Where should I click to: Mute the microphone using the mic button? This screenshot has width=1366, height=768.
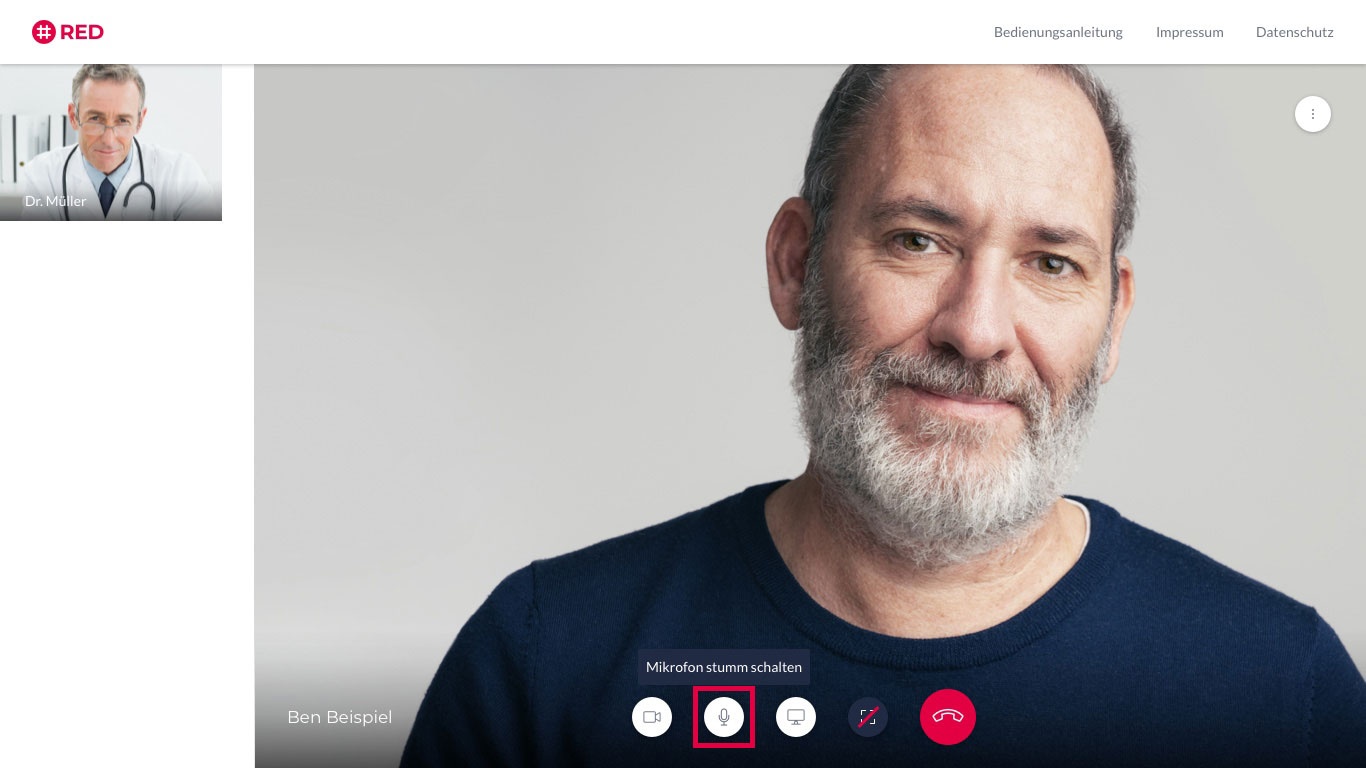click(724, 717)
